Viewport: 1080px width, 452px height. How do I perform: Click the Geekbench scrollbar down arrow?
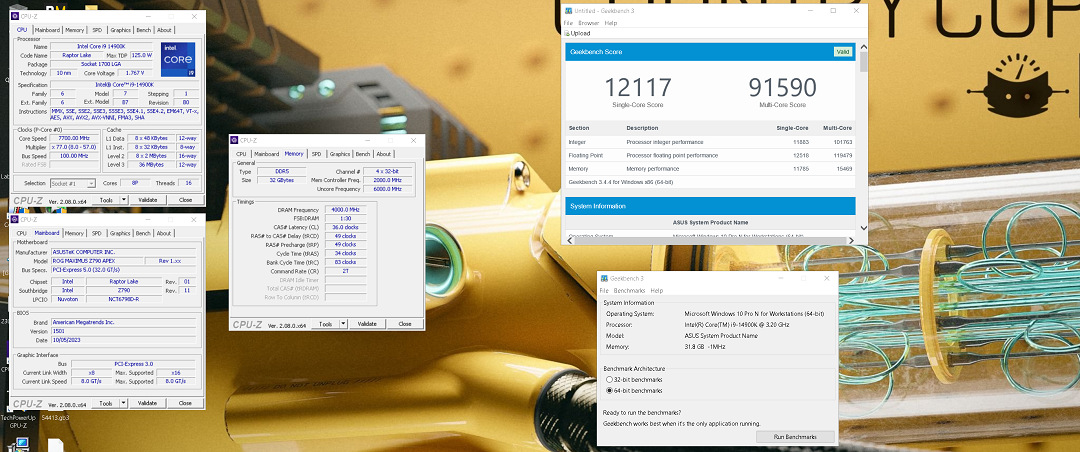pos(864,228)
